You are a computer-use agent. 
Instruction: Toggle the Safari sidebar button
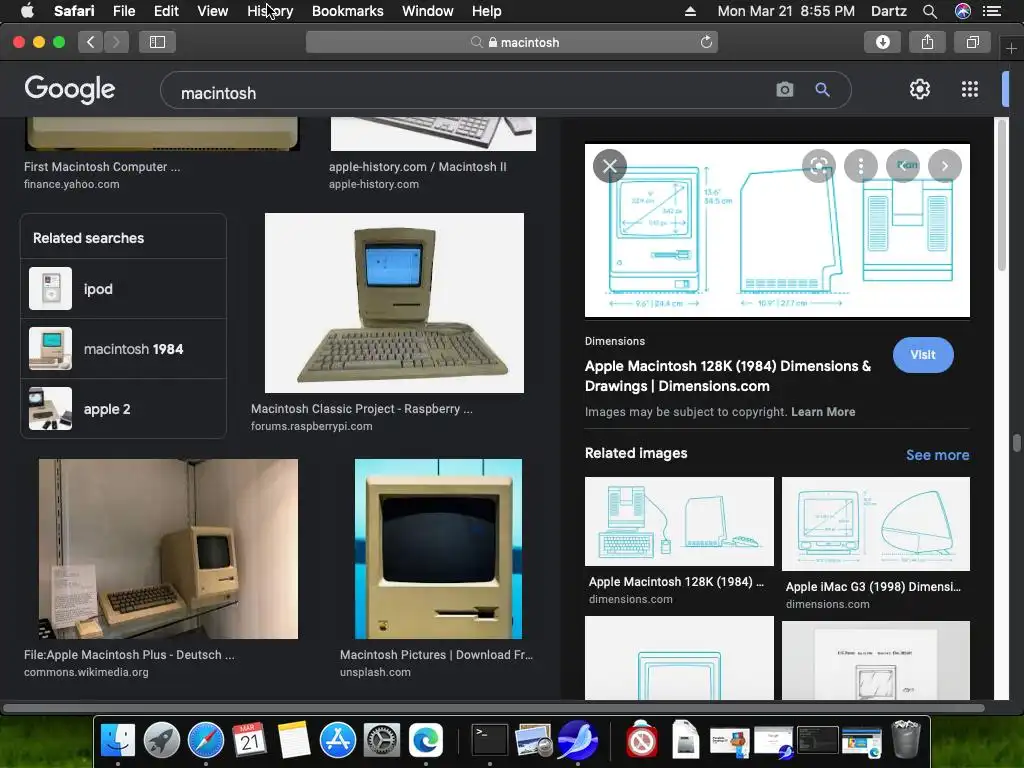[157, 42]
